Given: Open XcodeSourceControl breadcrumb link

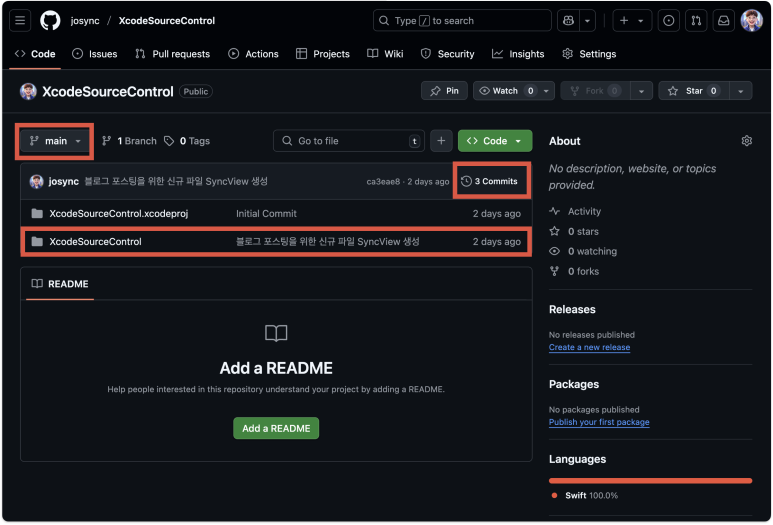Looking at the screenshot, I should [x=167, y=21].
